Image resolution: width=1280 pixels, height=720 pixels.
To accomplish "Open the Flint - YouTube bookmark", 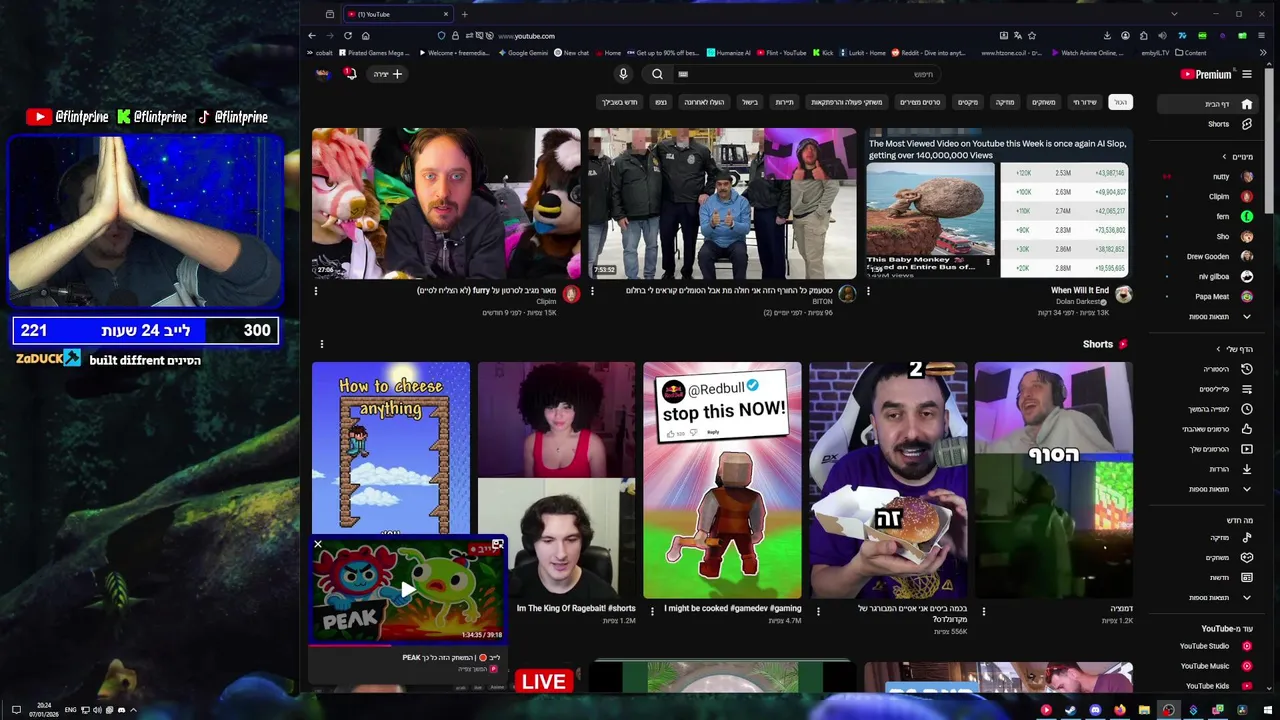I will (x=781, y=53).
